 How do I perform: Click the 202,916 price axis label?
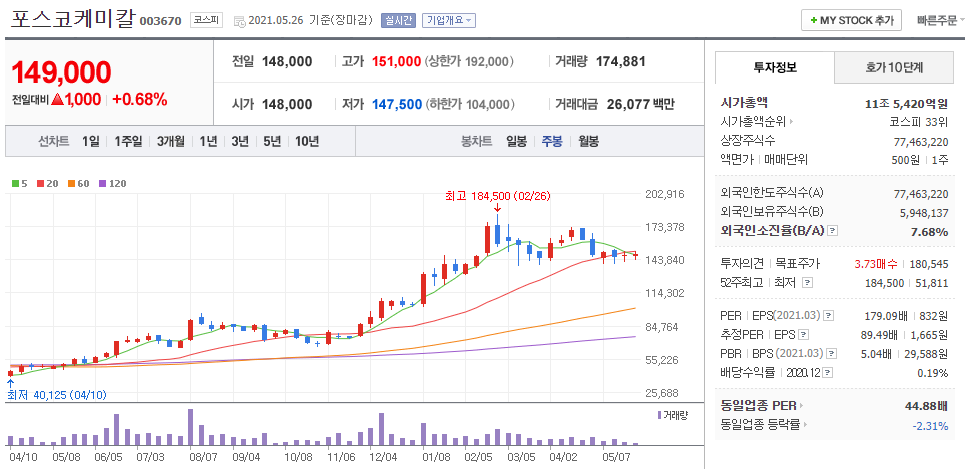click(x=664, y=194)
